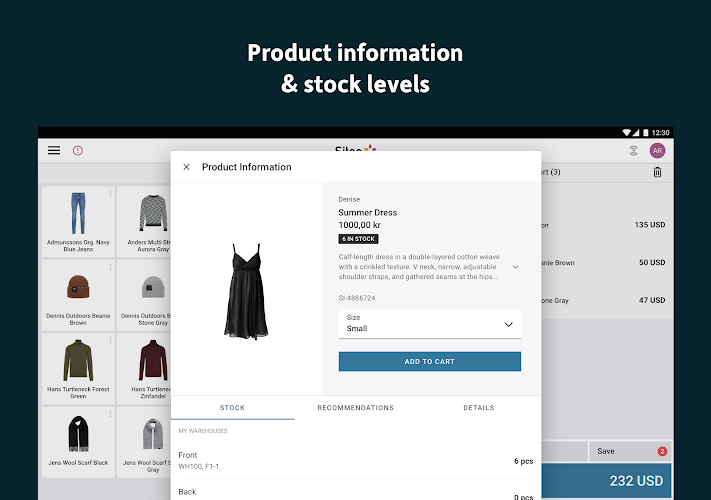The image size is (711, 500).
Task: Switch to the Recommendations tab
Action: pyautogui.click(x=355, y=408)
